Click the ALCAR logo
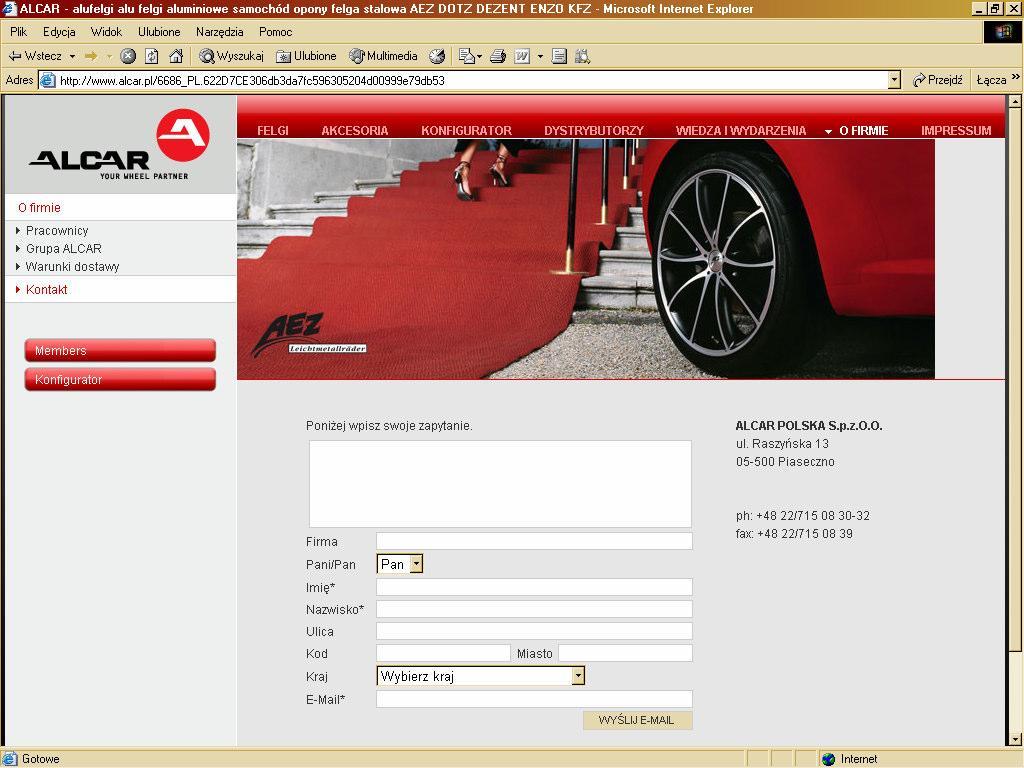 pos(120,144)
